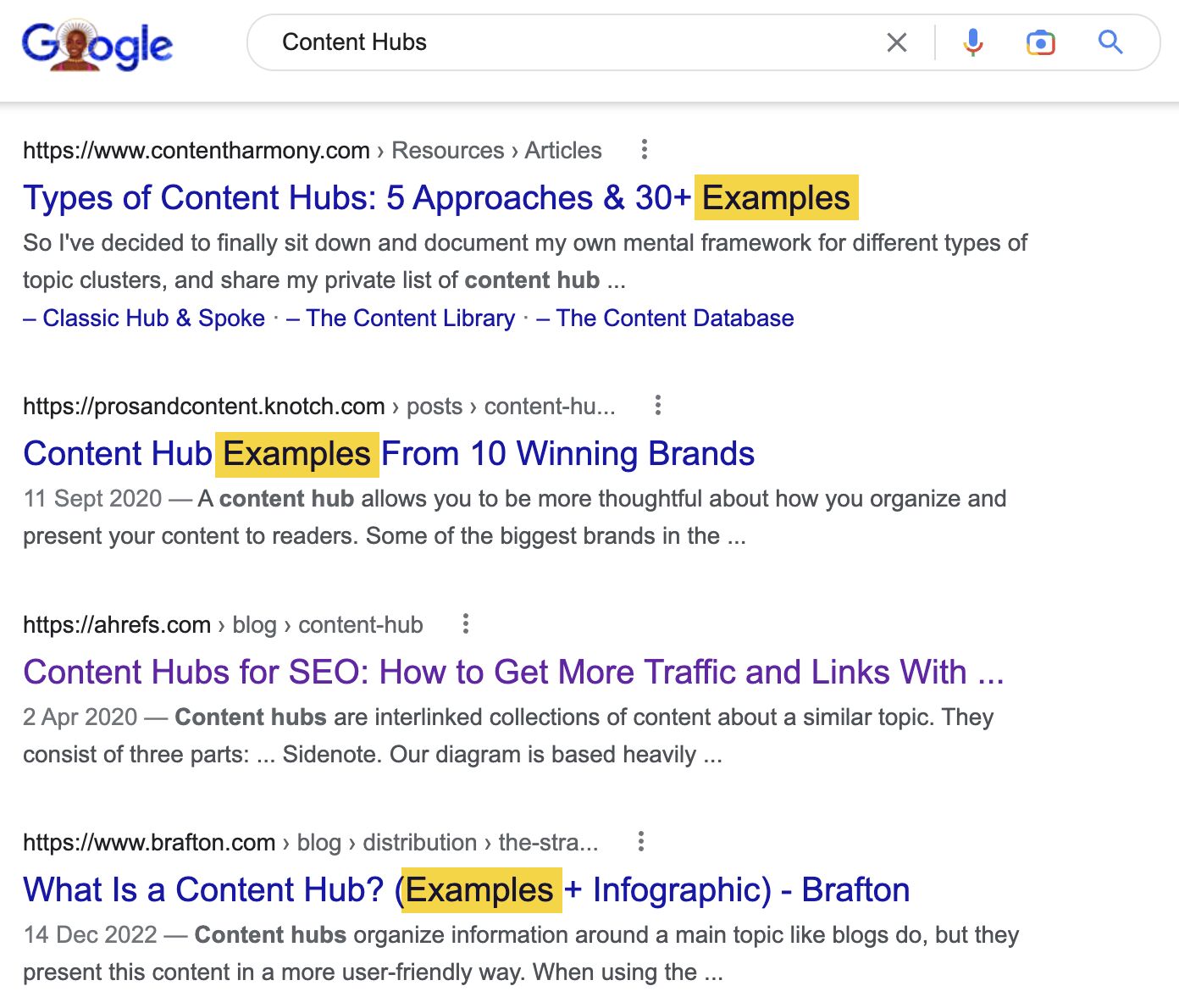Open three-dot menu beside knotch.com result
This screenshot has width=1179, height=1008.
point(658,406)
